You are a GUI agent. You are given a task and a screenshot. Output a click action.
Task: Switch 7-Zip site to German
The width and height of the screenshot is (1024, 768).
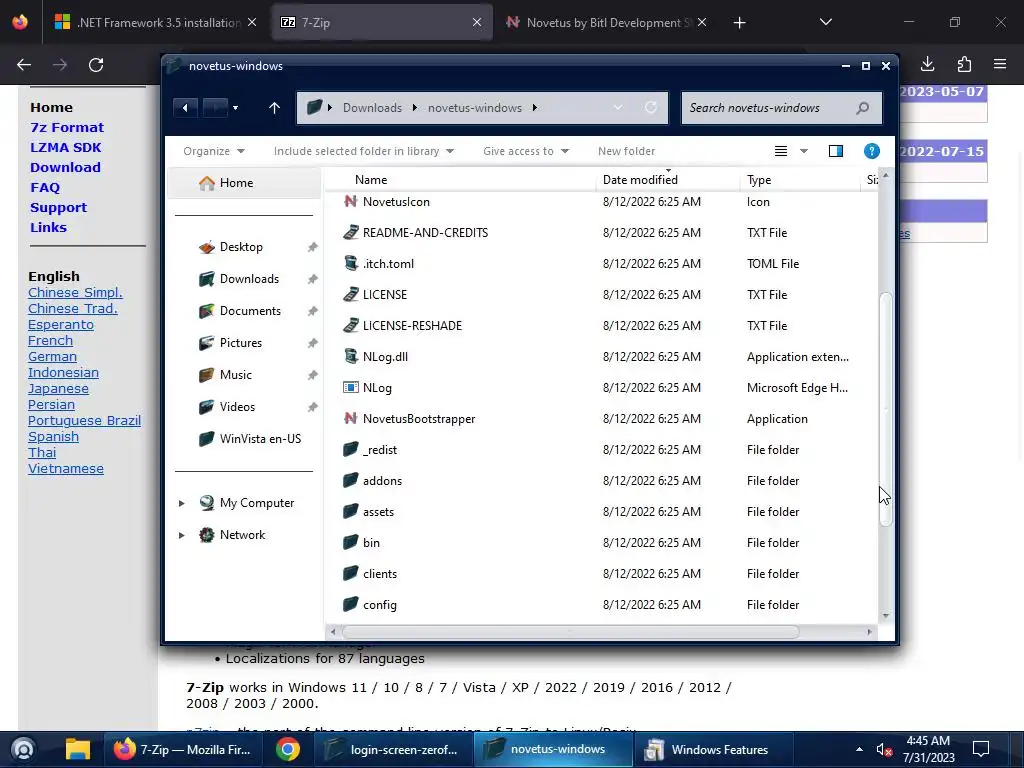pyautogui.click(x=52, y=357)
